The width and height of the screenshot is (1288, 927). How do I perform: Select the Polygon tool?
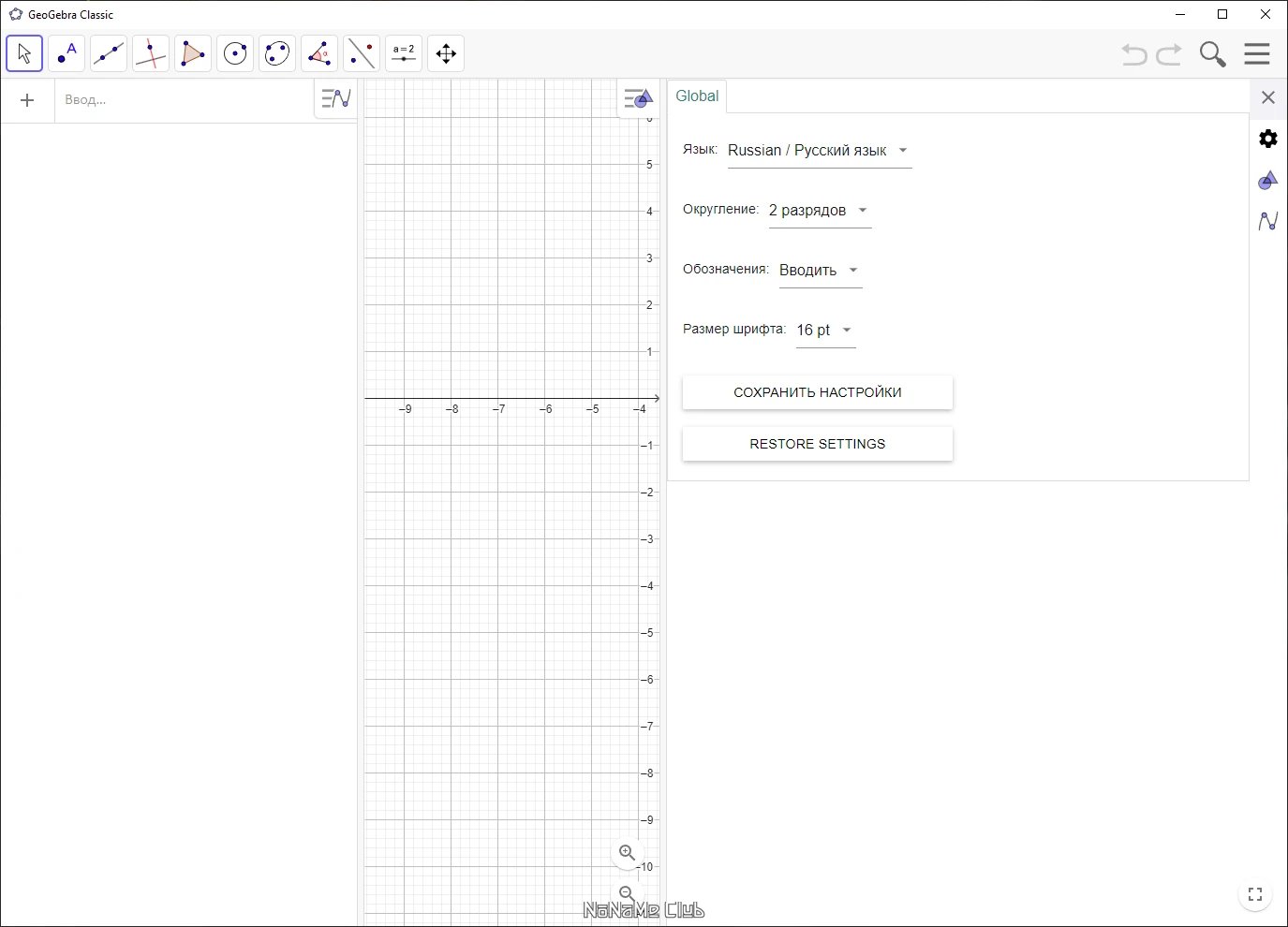click(193, 53)
